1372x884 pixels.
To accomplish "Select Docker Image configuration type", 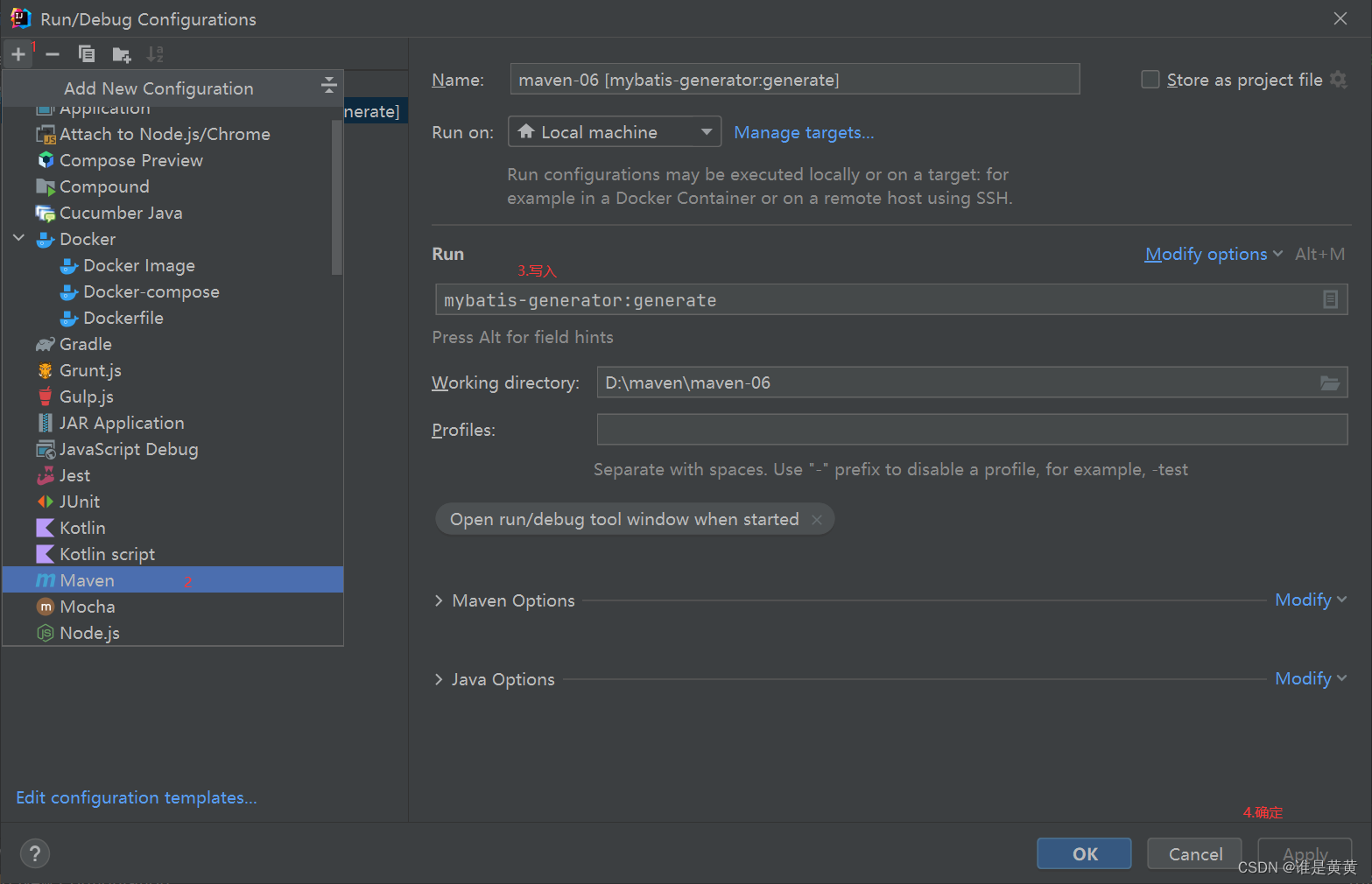I will pos(172,265).
